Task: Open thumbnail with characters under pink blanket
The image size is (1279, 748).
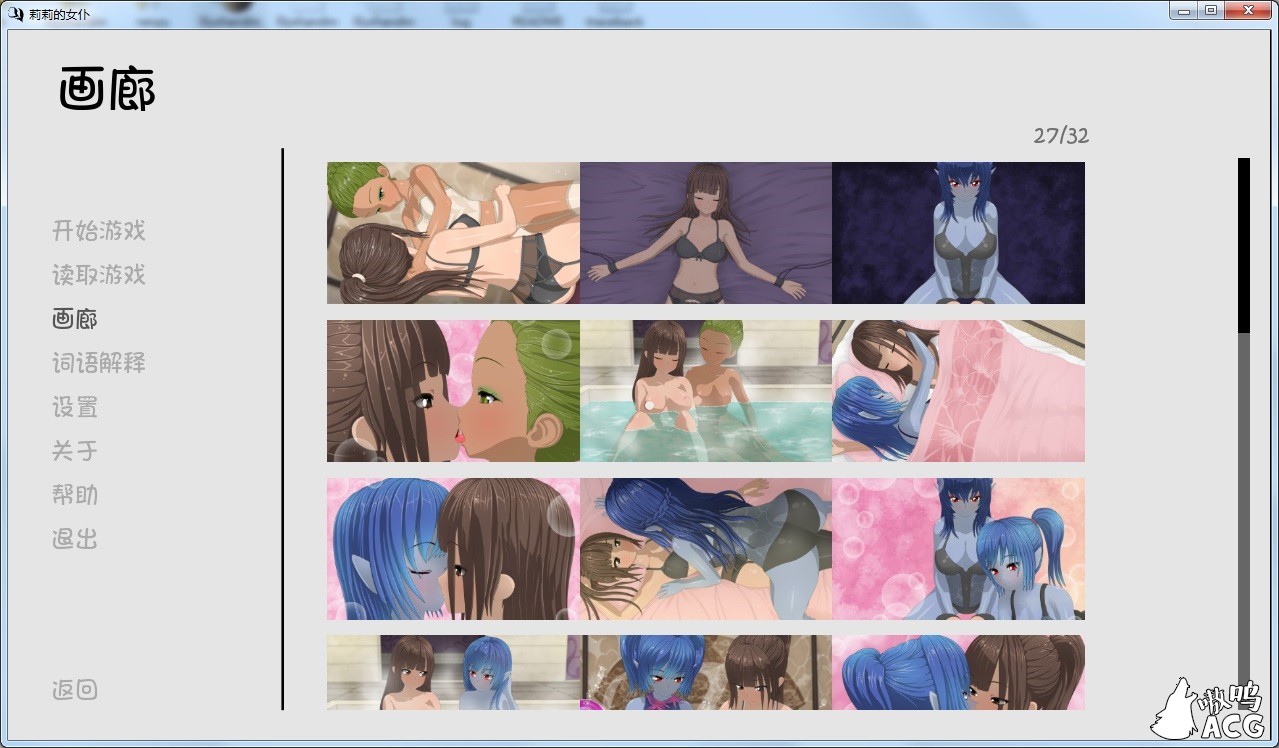Action: coord(958,391)
